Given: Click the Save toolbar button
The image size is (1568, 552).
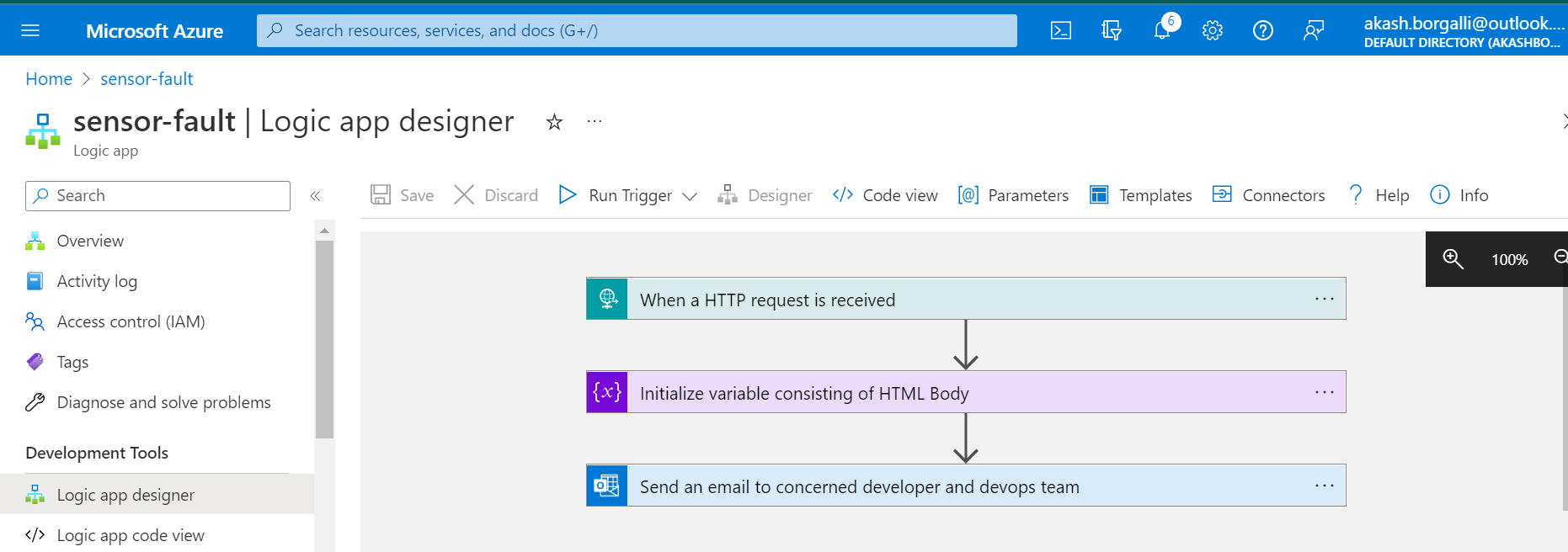Looking at the screenshot, I should [x=403, y=195].
